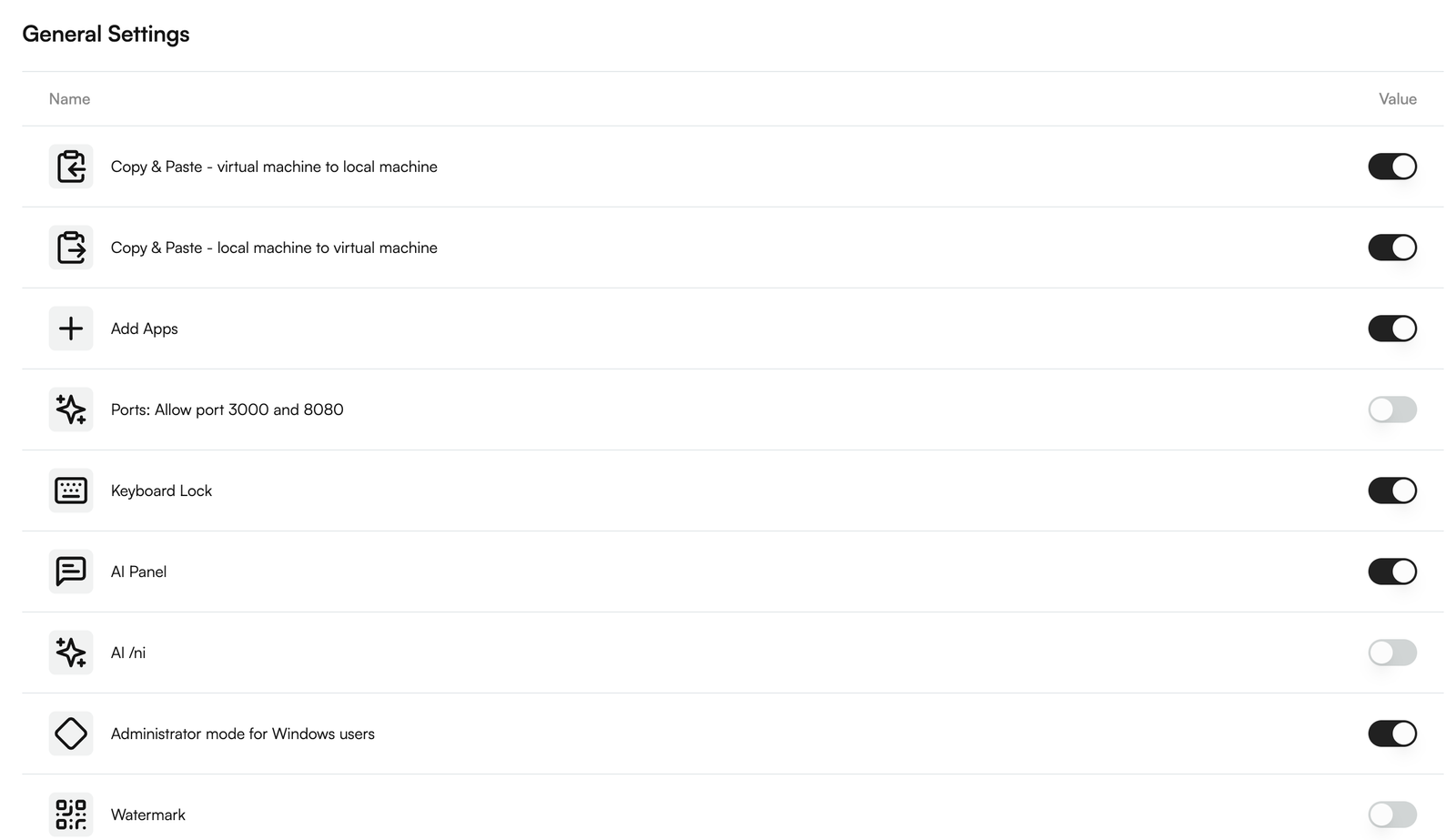Click the AI Panel chat bubble icon
This screenshot has height=840, width=1456.
coord(71,572)
